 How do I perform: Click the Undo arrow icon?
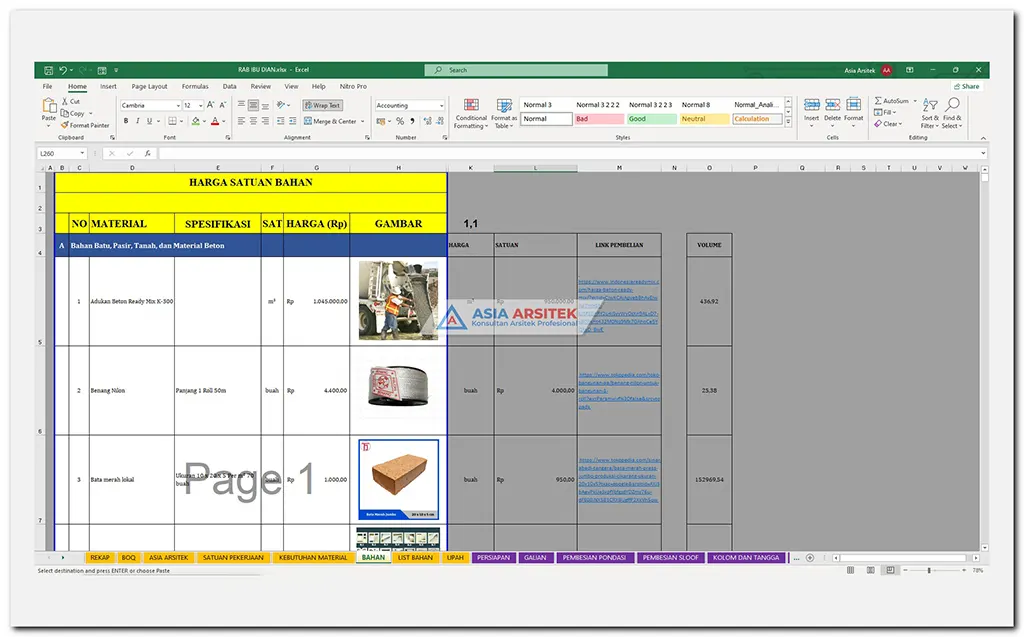coord(63,70)
